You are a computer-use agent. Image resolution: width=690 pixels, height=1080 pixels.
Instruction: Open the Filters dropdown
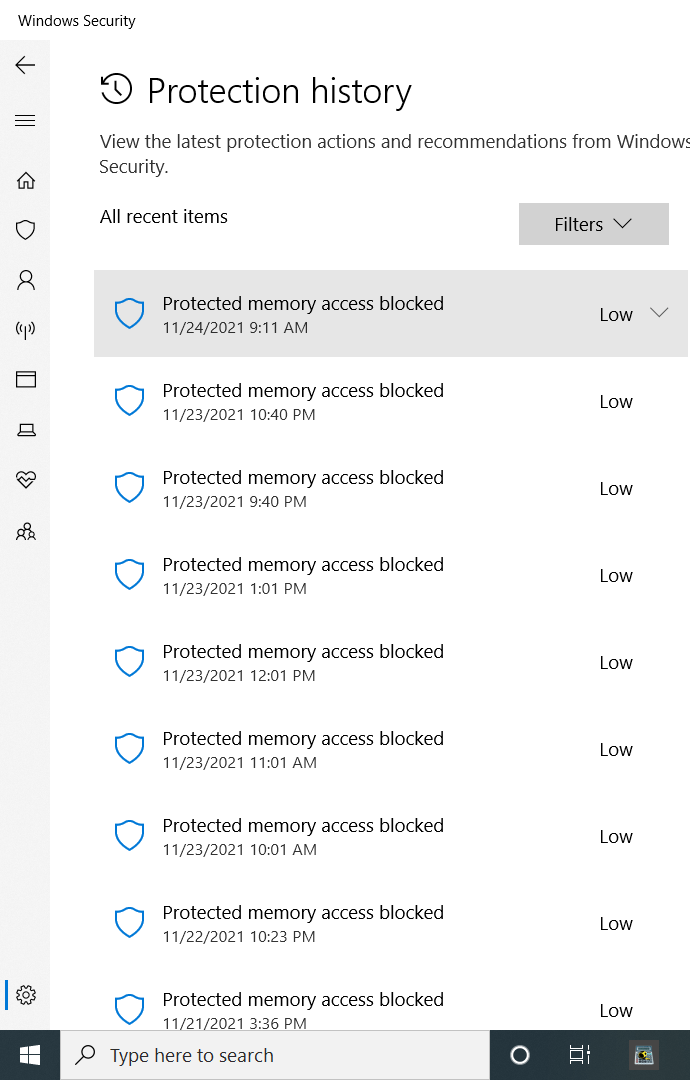(x=593, y=224)
